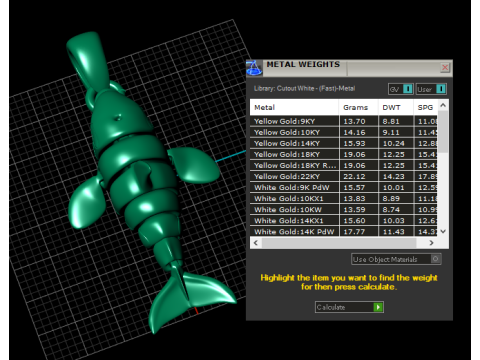Select the Yellow Gold:18KY R... row

pos(344,165)
